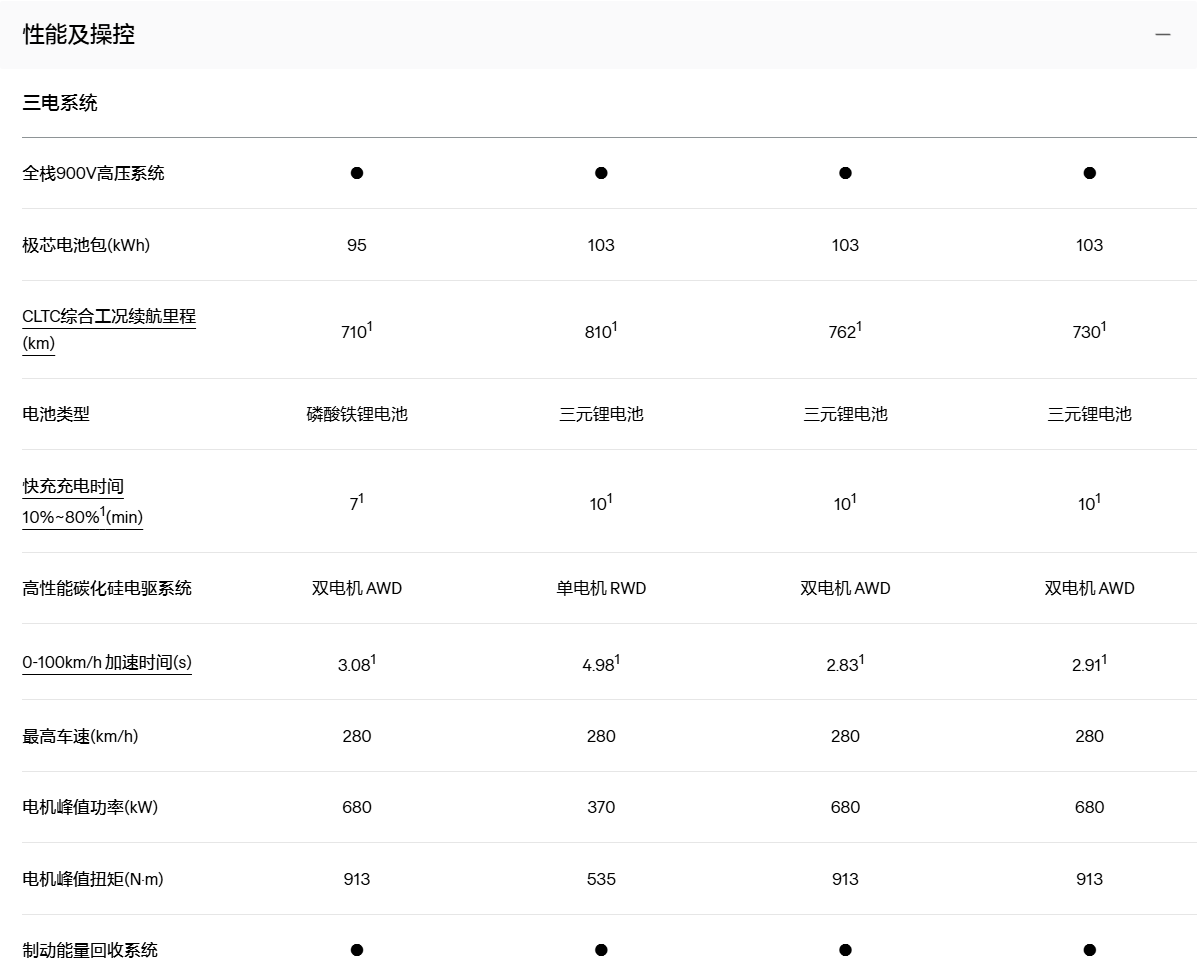This screenshot has height=975, width=1200.
Task: Click the first-column dot in the 全栈900V高压系统 row
Action: [x=357, y=173]
